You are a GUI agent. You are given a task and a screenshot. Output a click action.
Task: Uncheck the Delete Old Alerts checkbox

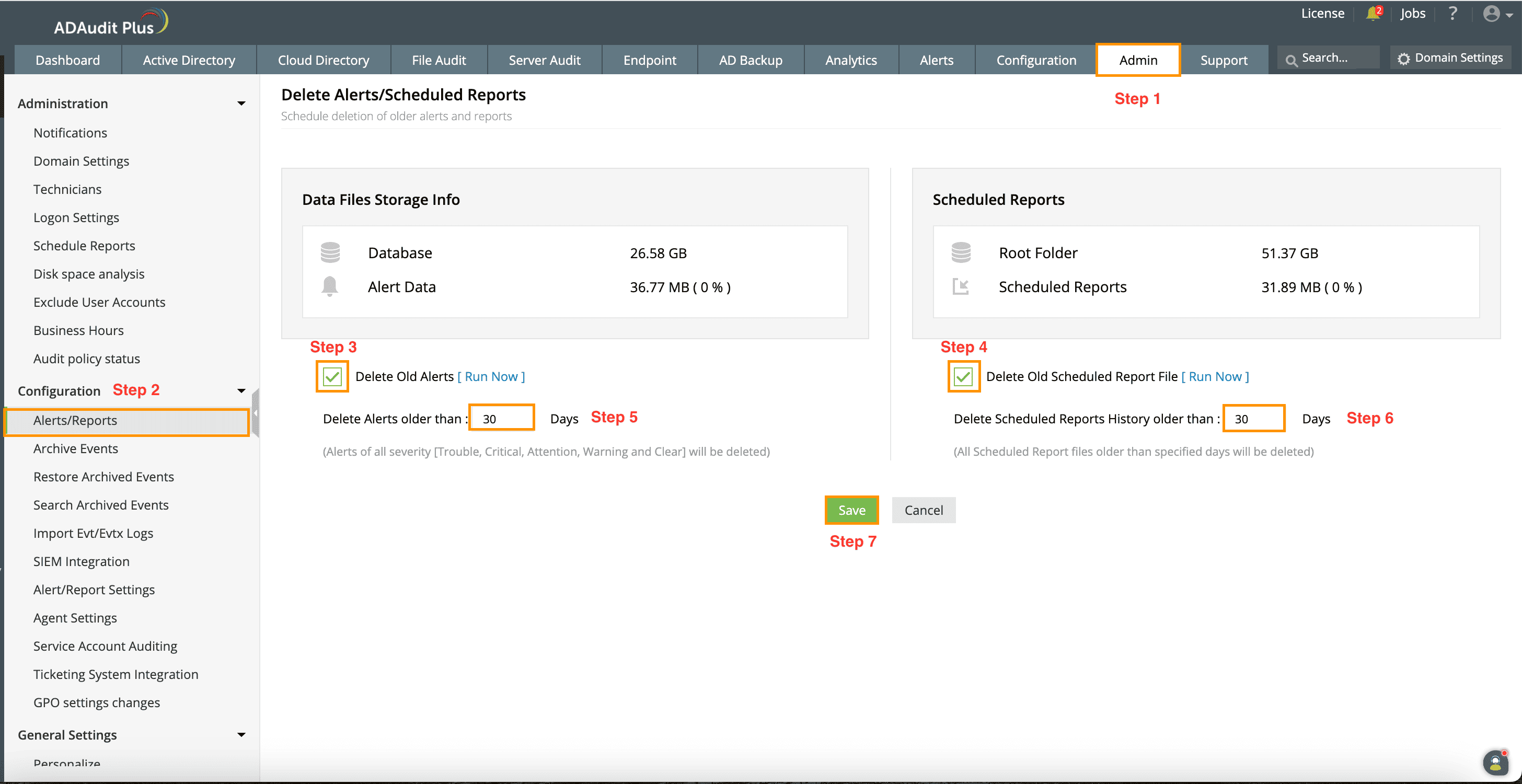point(332,376)
